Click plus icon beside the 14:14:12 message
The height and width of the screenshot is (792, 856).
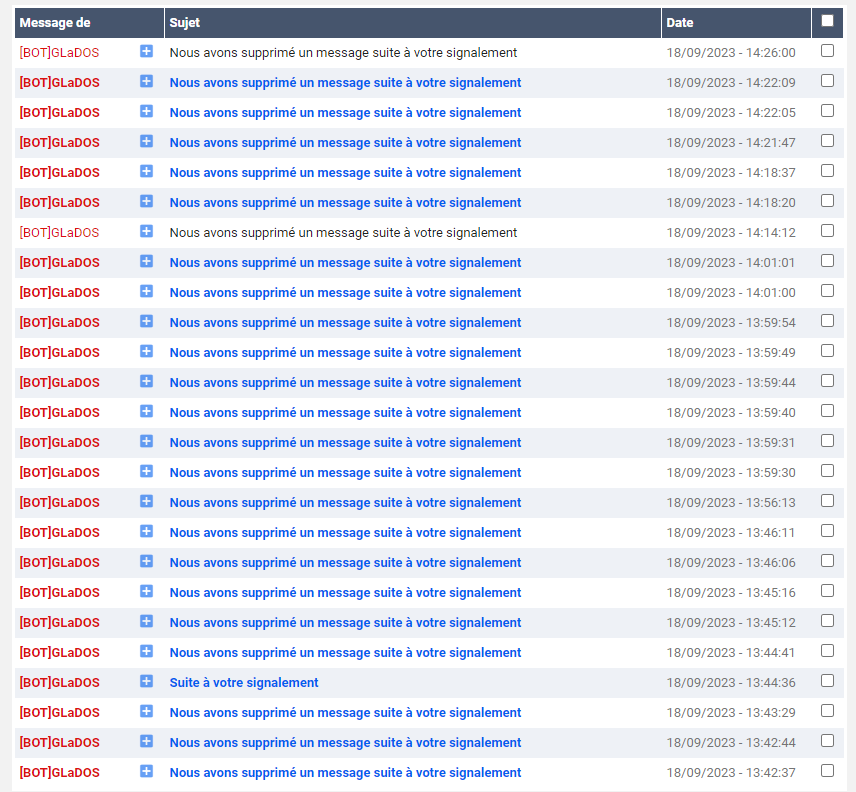coord(146,231)
